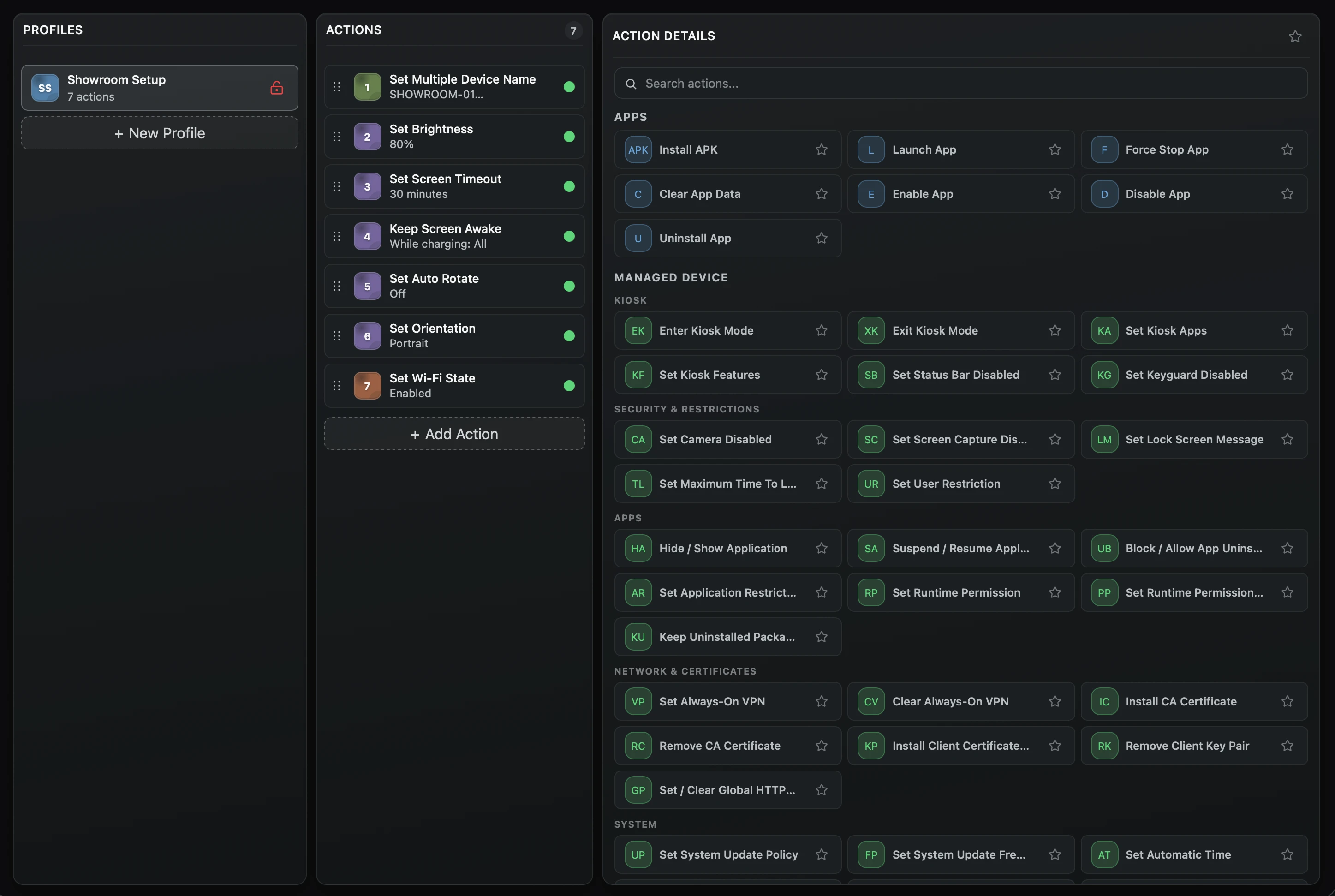
Task: Star the Enter Kiosk Mode action
Action: [821, 330]
